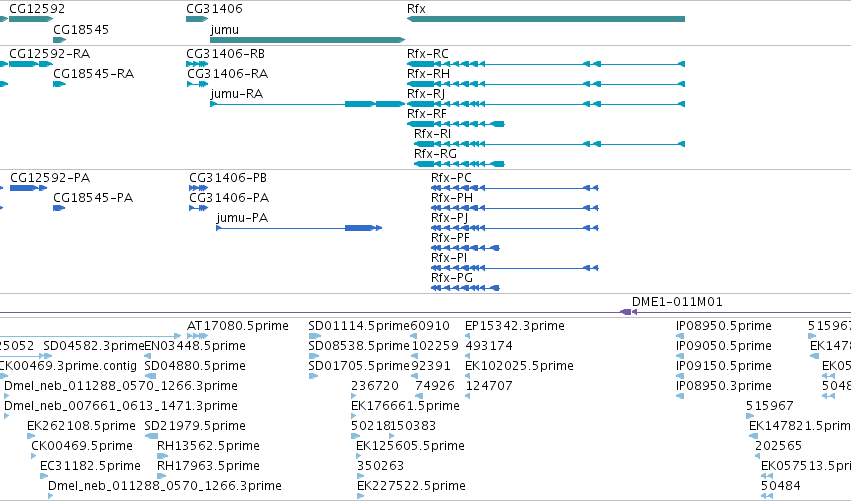Click transcript CG31406-RA label

[227, 74]
